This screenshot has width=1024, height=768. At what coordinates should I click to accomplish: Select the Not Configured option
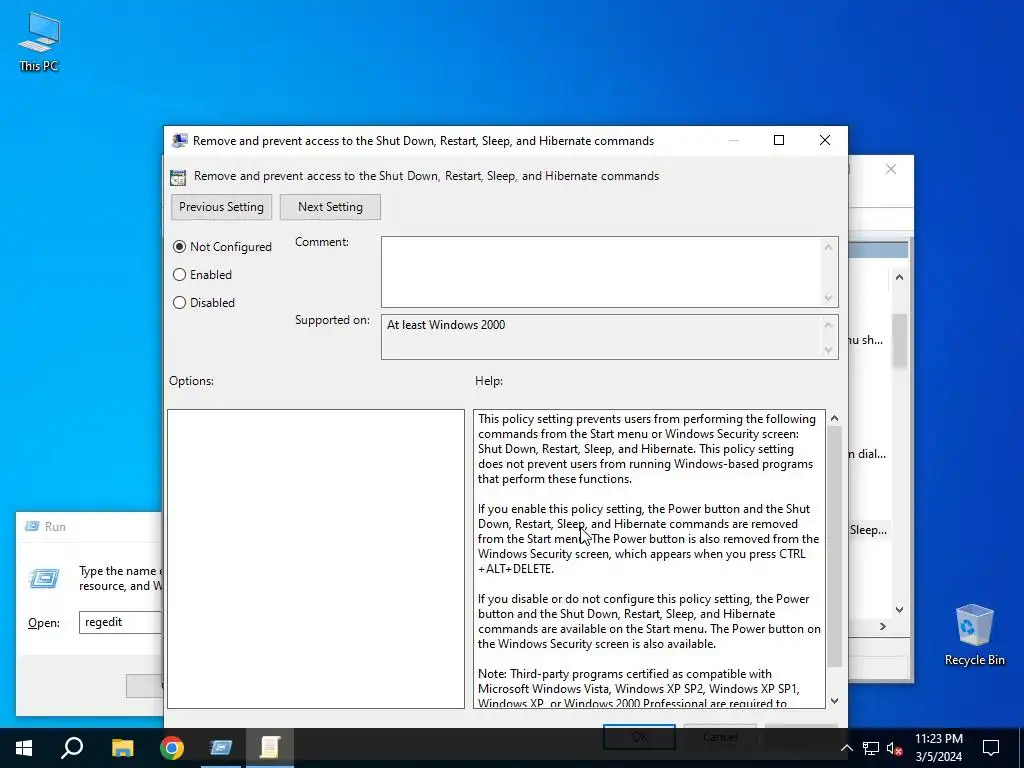[x=222, y=247]
